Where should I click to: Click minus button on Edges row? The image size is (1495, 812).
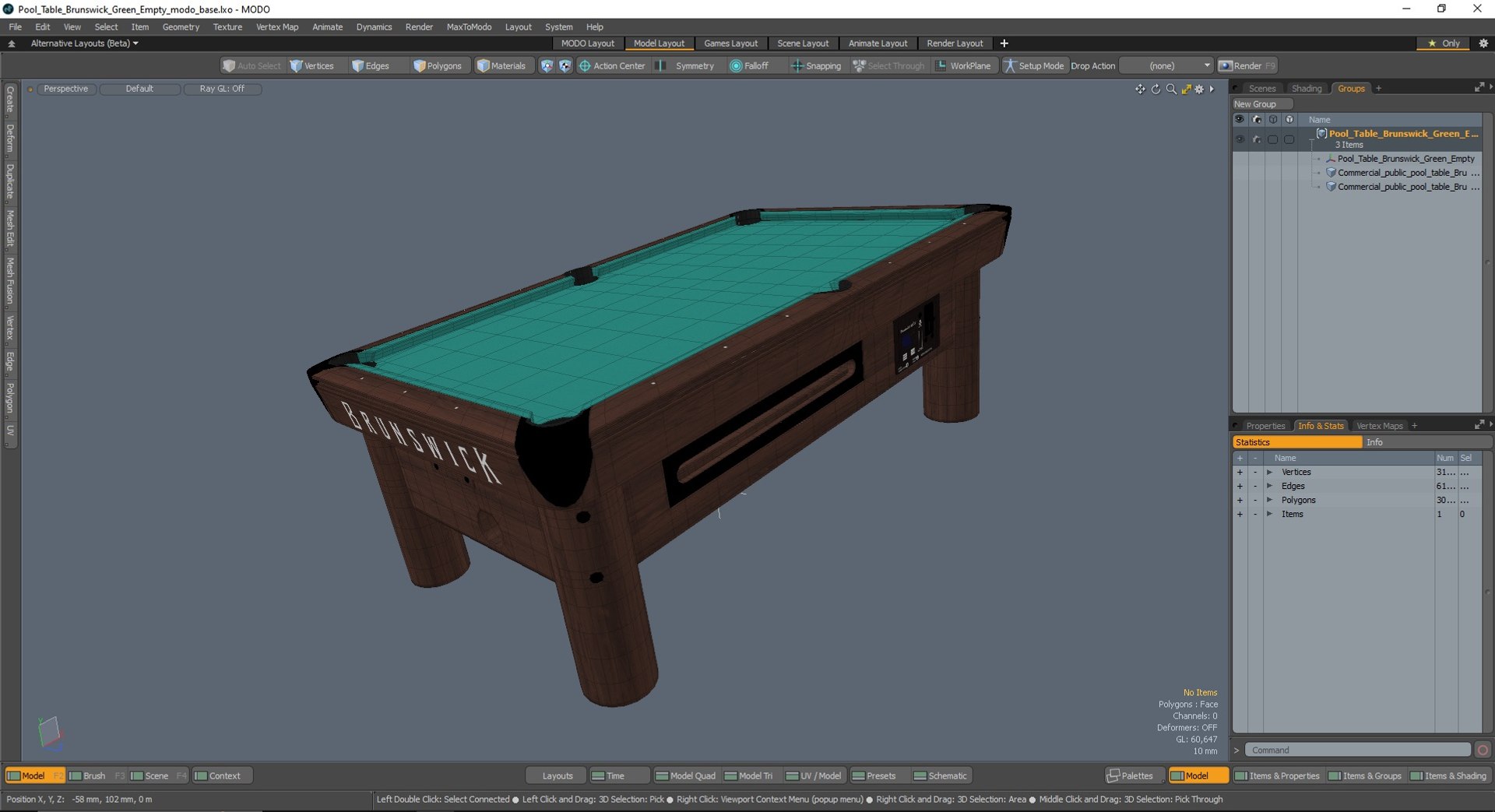click(1255, 487)
